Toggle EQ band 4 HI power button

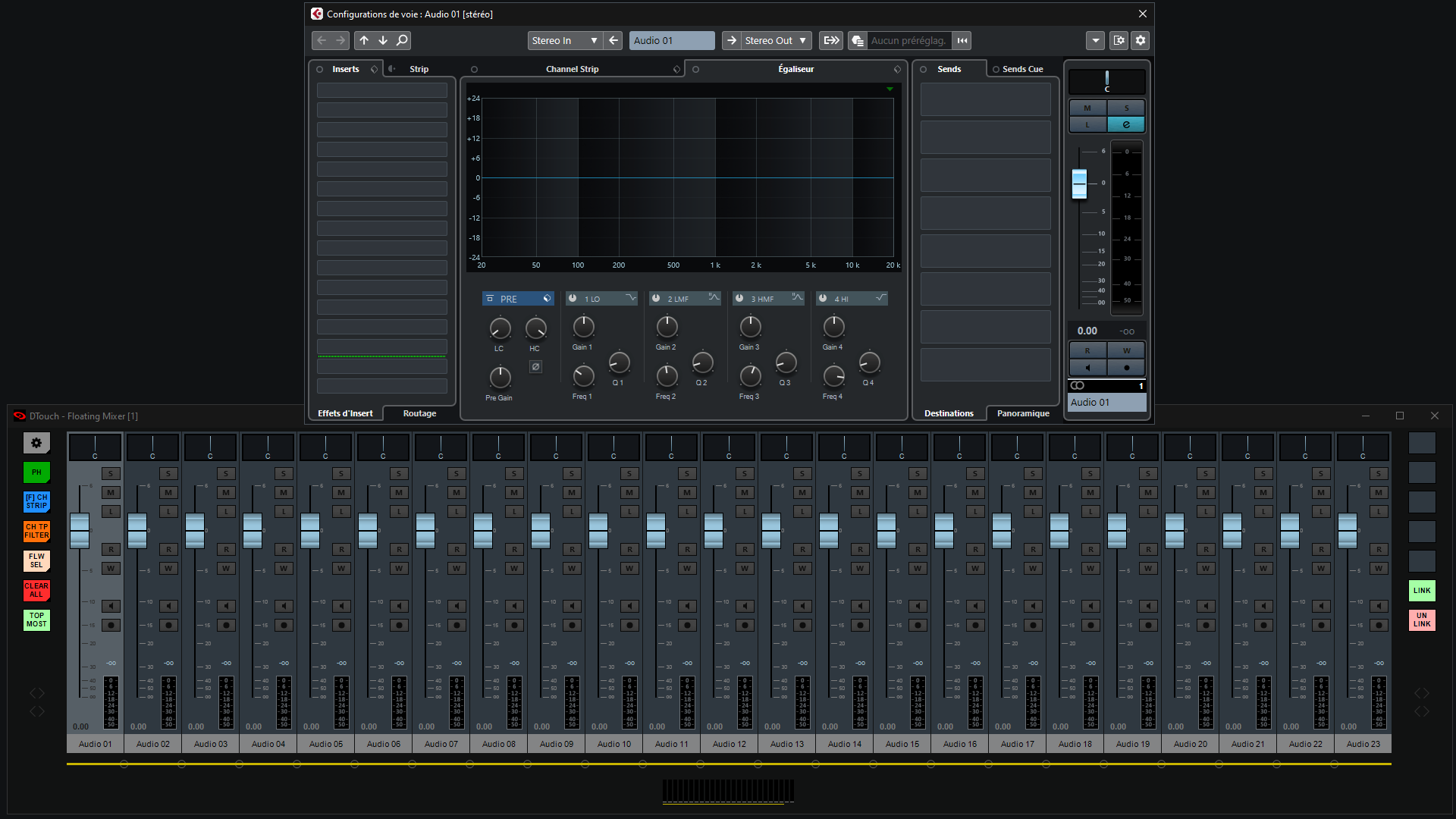click(823, 298)
